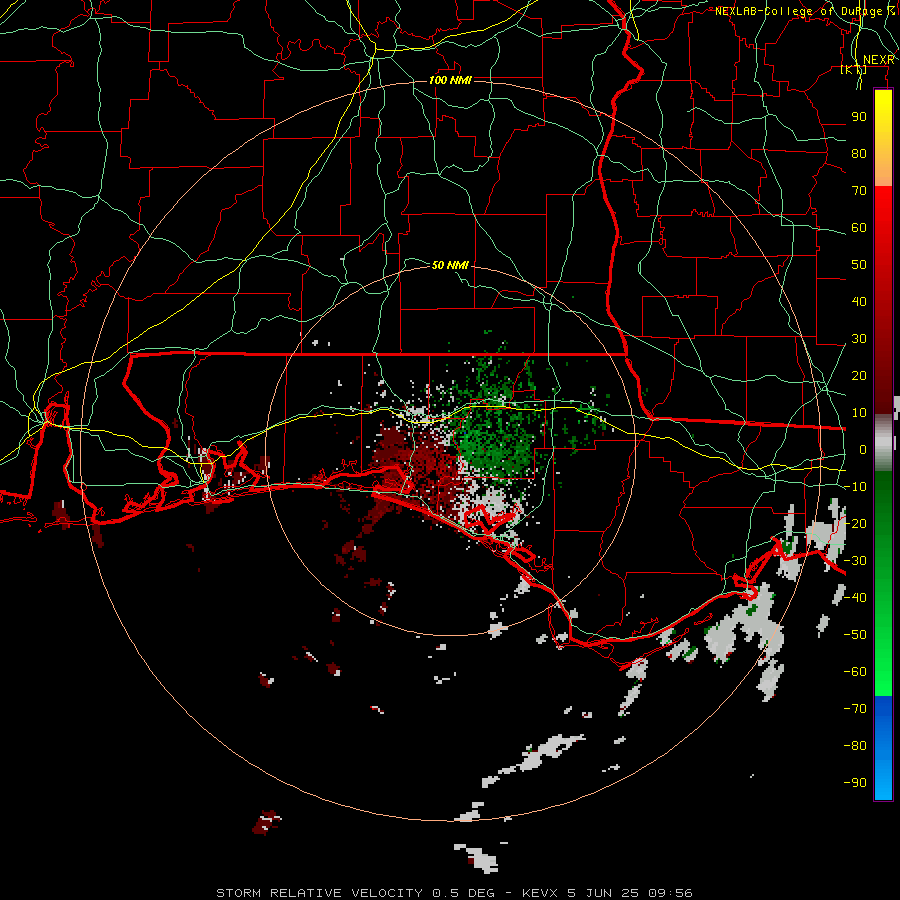Select the -80 value on the velocity scale
Image resolution: width=900 pixels, height=900 pixels.
coord(855,746)
